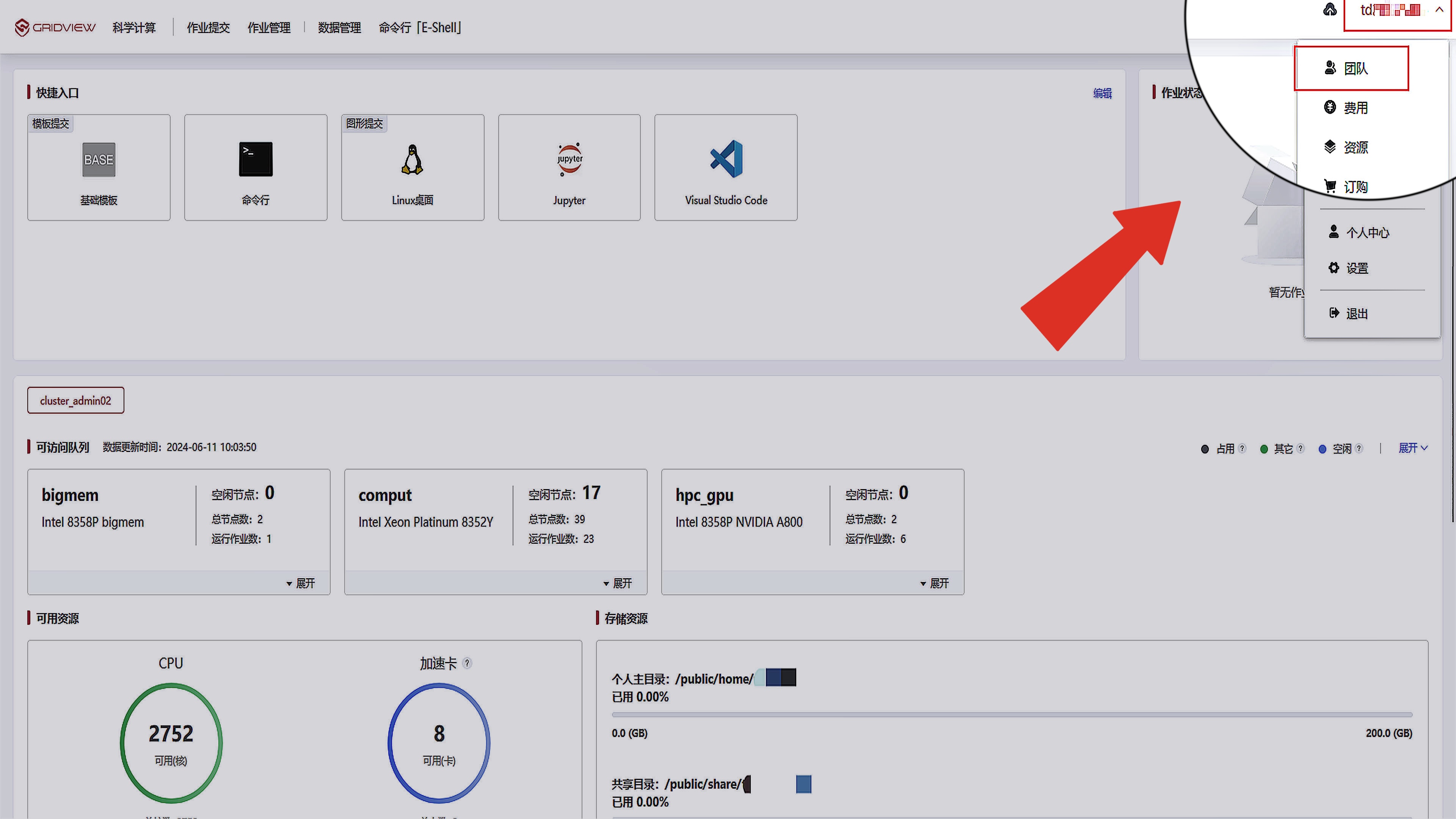
Task: Select the cluster_admin02 cluster tag
Action: point(76,400)
